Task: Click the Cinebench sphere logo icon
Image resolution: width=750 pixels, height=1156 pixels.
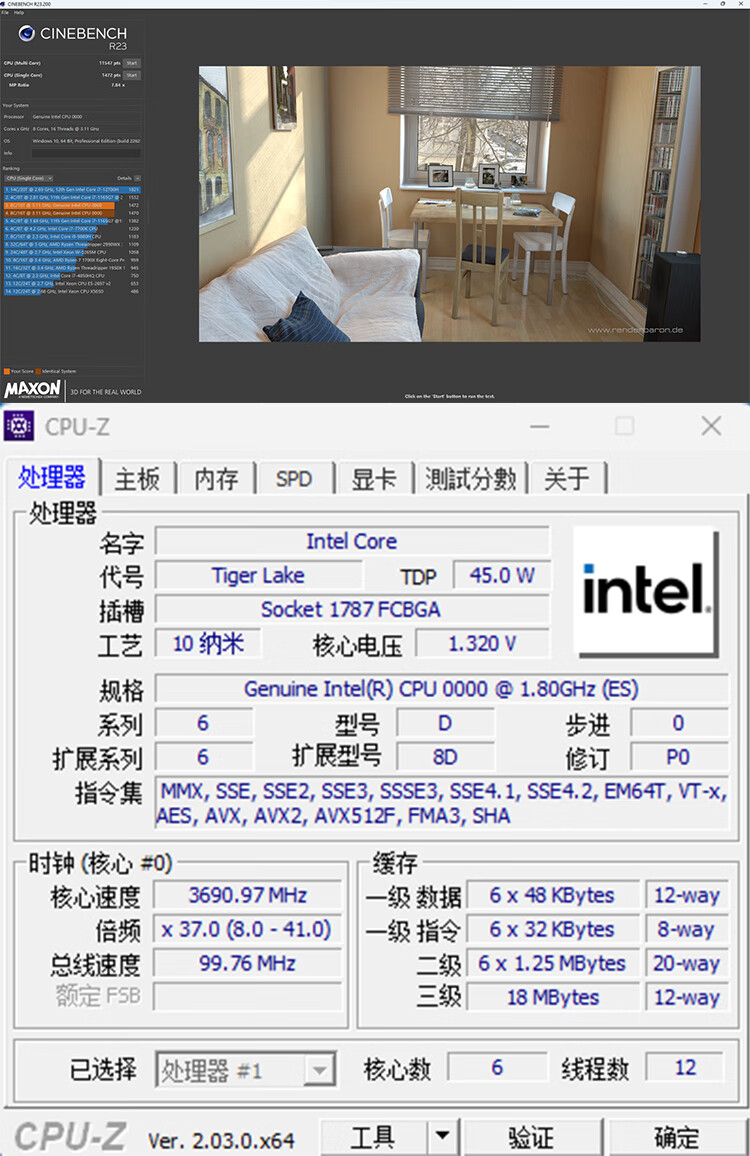Action: (x=27, y=33)
